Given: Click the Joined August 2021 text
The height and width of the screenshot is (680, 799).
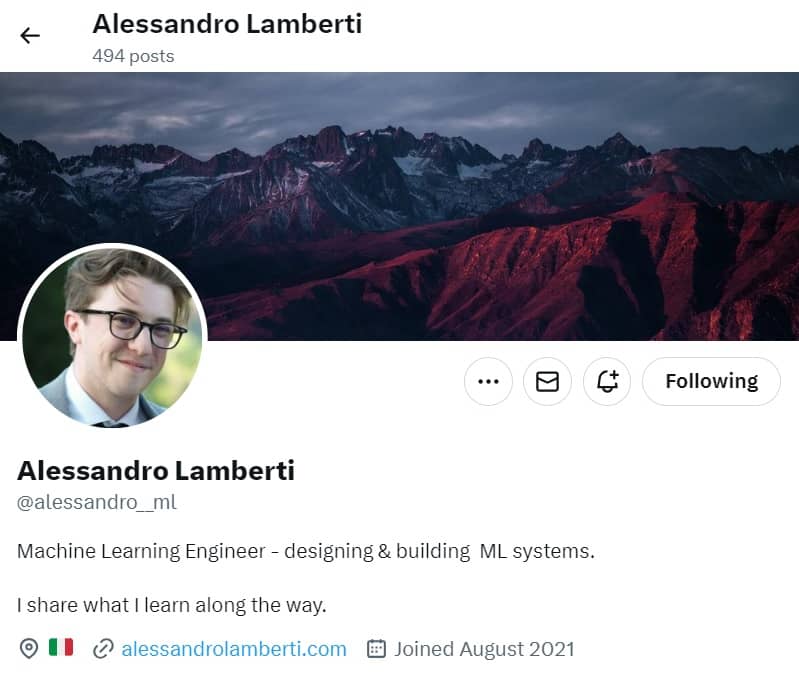Looking at the screenshot, I should (484, 649).
